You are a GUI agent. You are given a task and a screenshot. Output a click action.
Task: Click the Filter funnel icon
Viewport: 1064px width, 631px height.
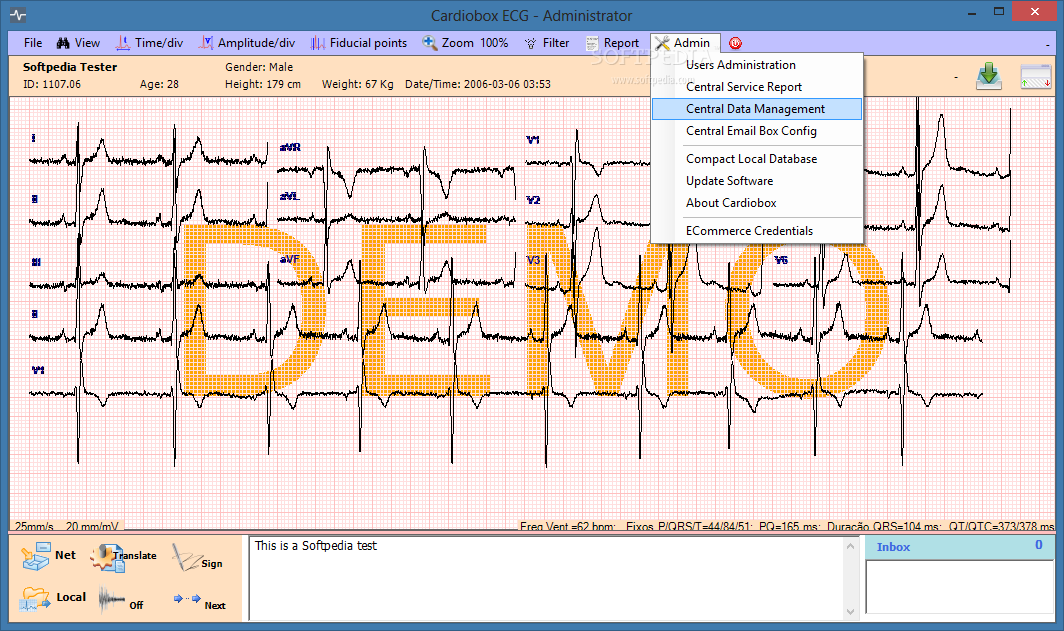[x=530, y=43]
